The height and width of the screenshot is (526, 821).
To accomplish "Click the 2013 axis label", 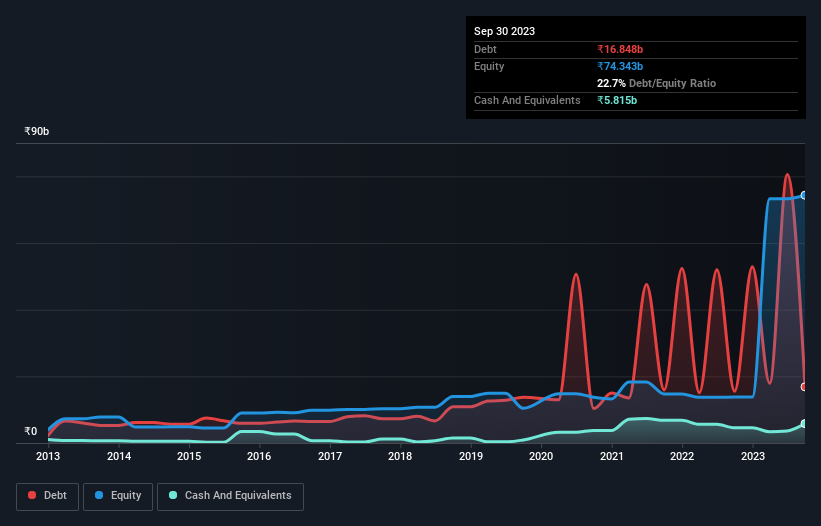I will pyautogui.click(x=48, y=456).
